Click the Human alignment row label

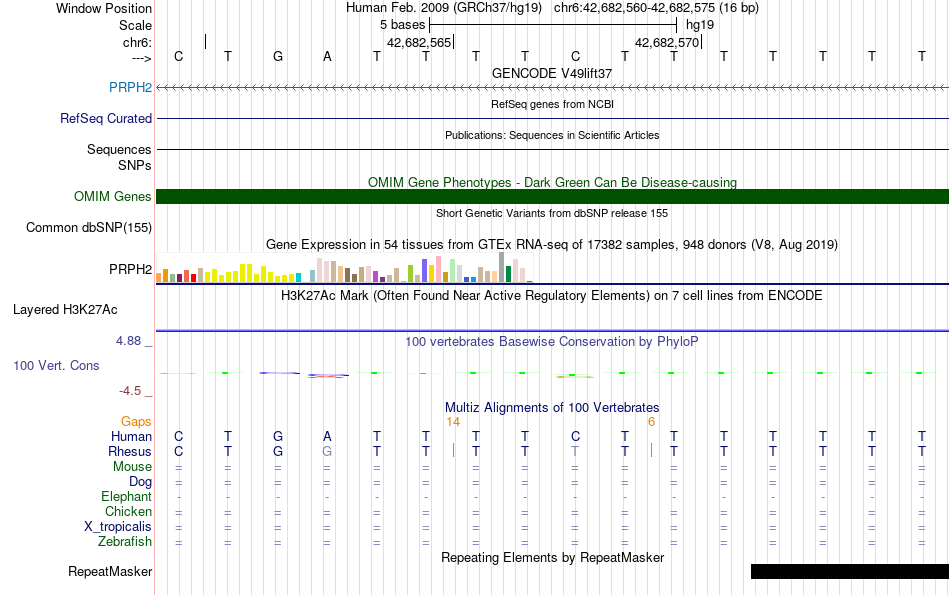tap(131, 436)
